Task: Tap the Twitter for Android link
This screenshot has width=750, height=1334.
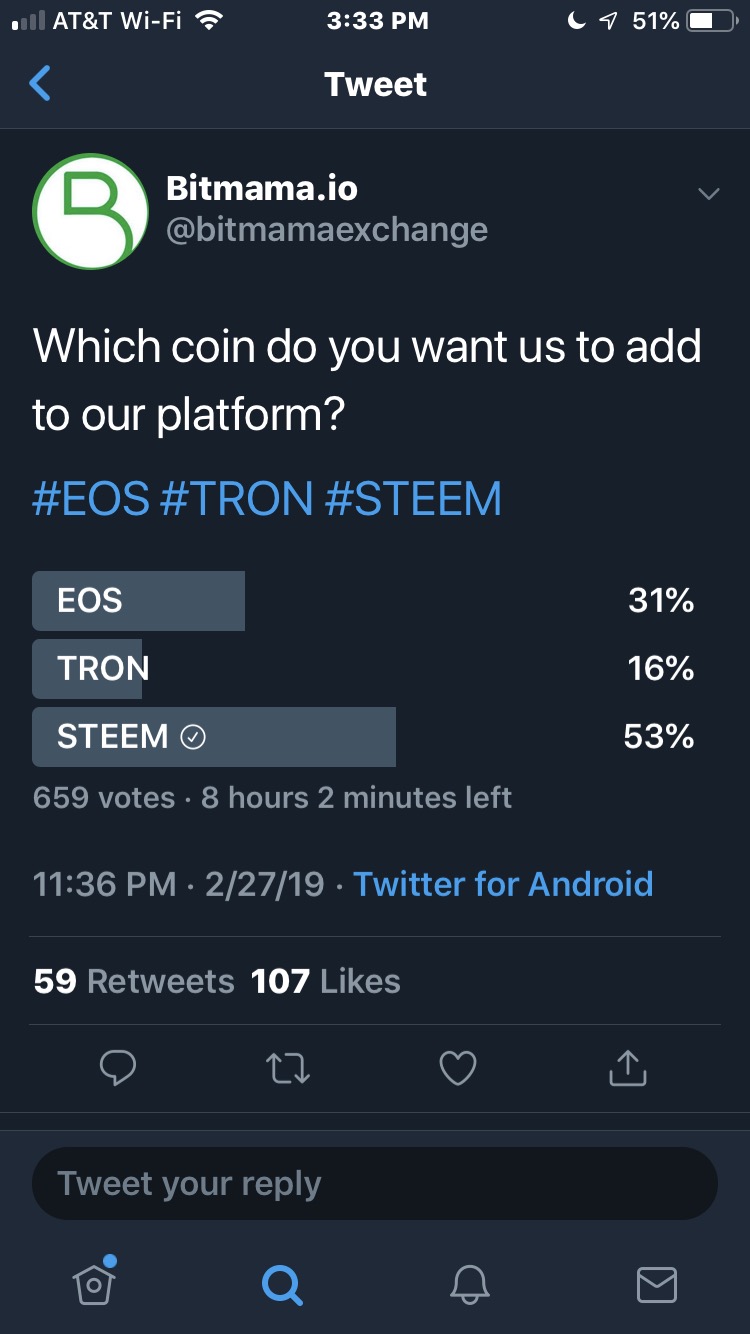Action: pyautogui.click(x=503, y=884)
